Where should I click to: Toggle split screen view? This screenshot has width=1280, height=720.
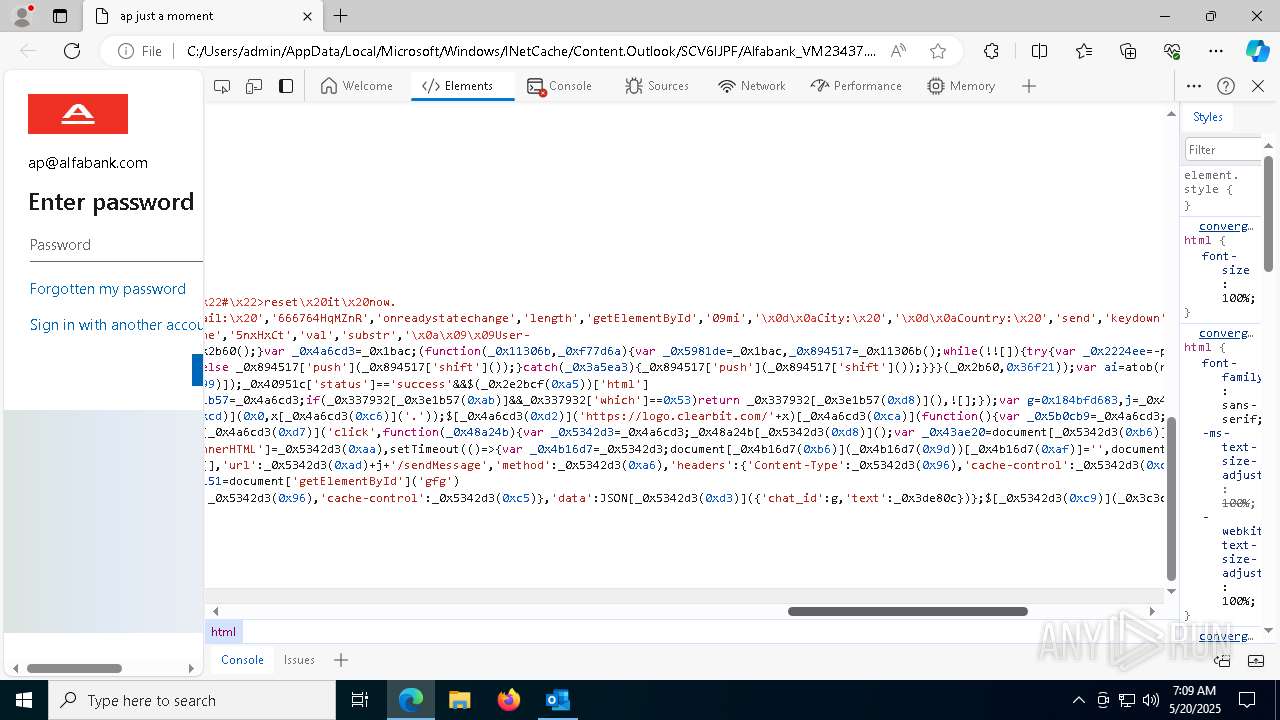point(1039,51)
